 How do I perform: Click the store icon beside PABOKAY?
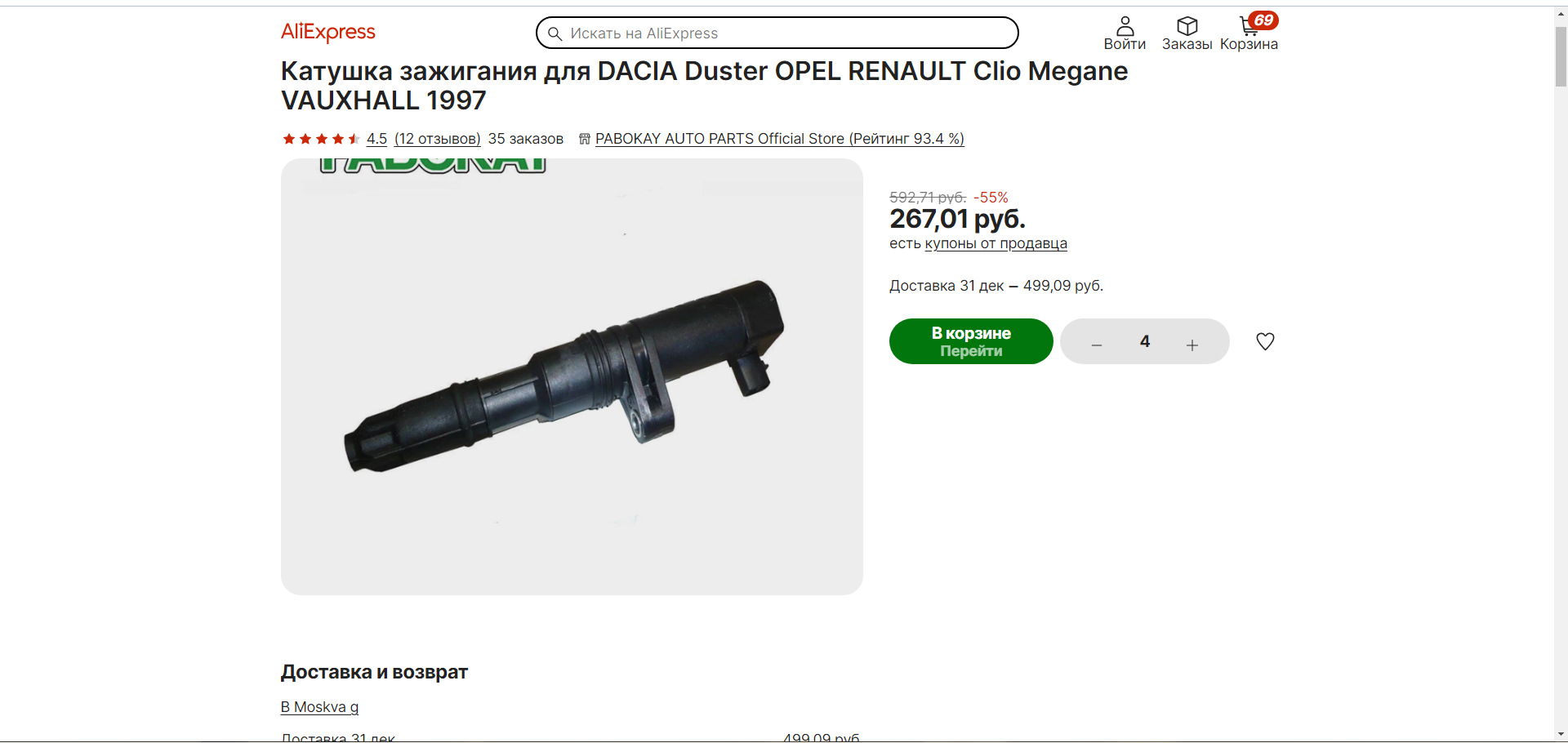[584, 139]
